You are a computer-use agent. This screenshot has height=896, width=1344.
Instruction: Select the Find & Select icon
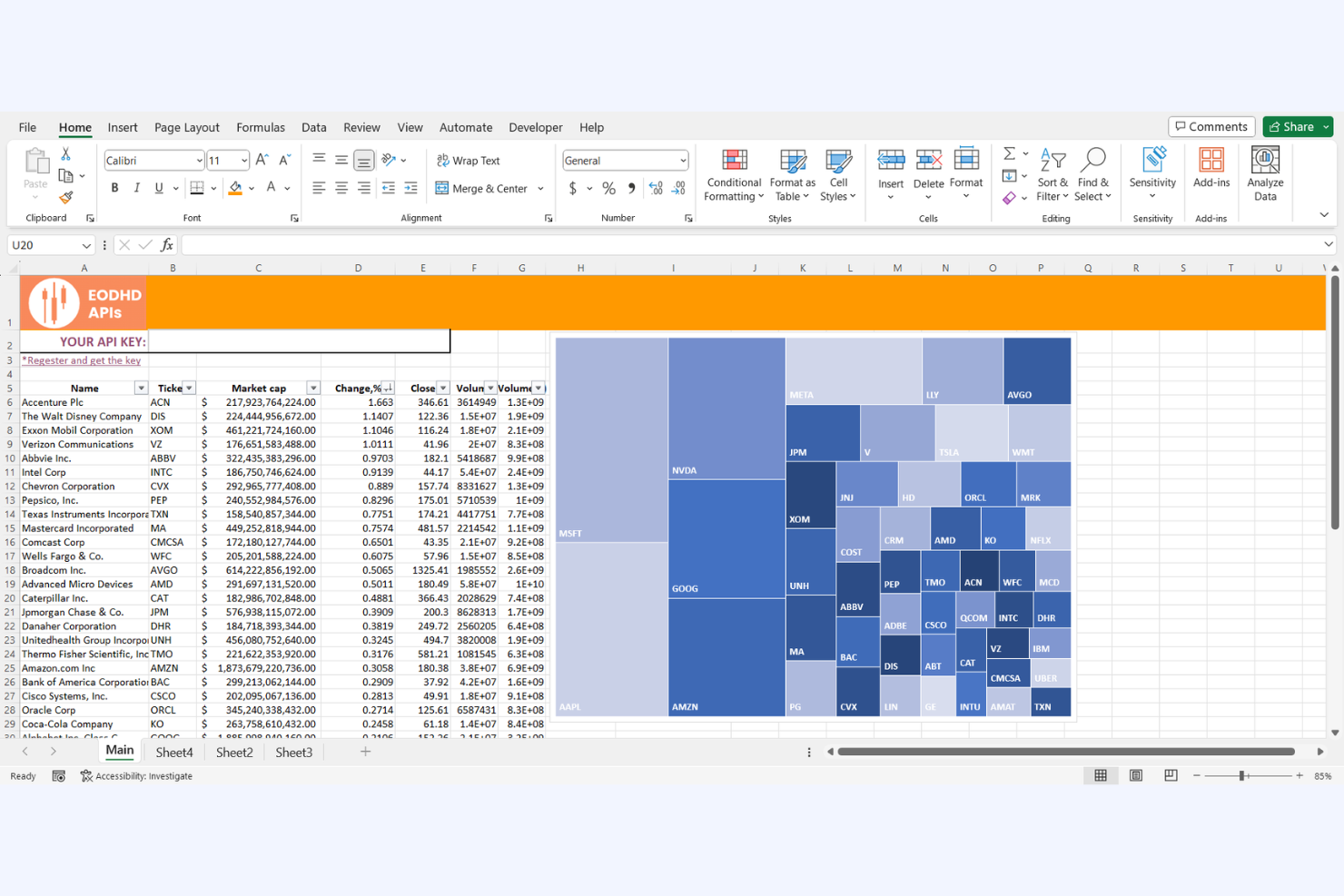1092,174
